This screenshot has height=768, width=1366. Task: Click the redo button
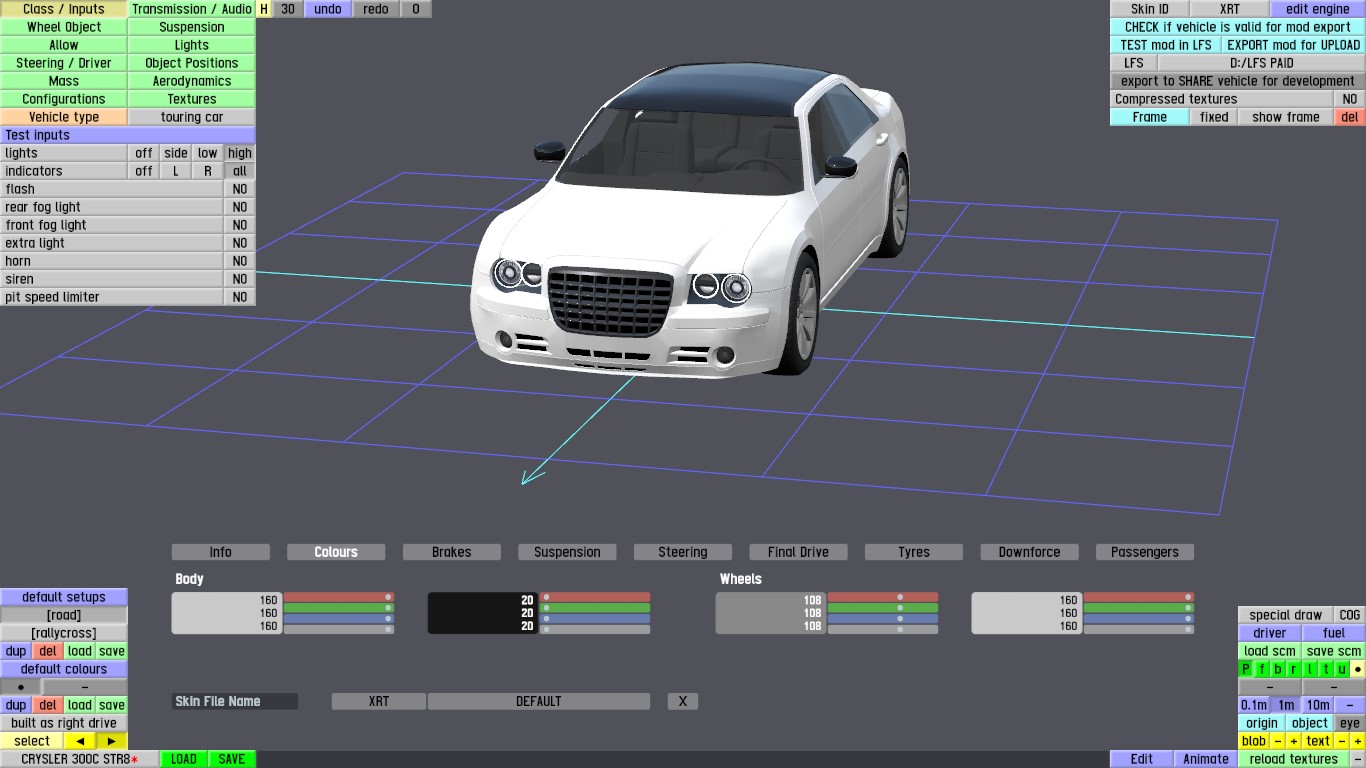click(376, 9)
